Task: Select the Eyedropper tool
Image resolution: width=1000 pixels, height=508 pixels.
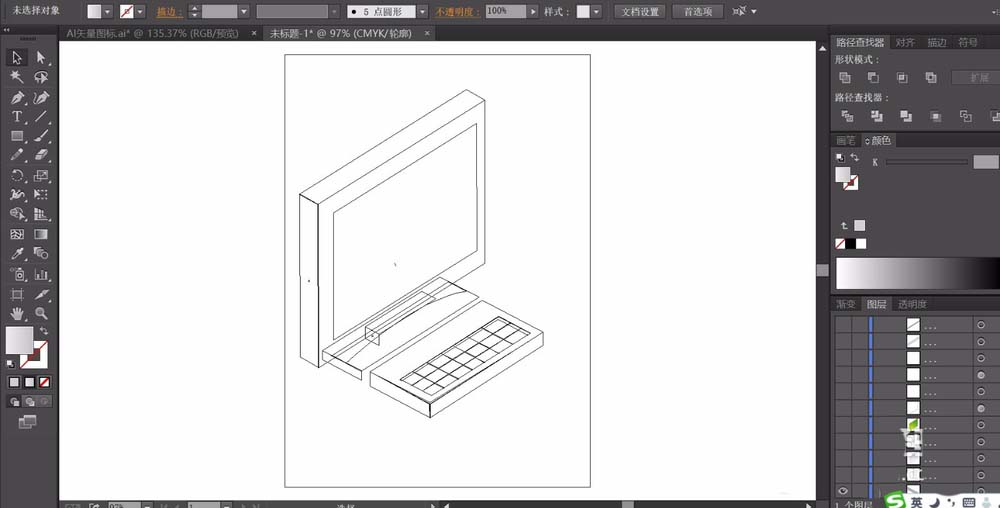Action: tap(17, 254)
